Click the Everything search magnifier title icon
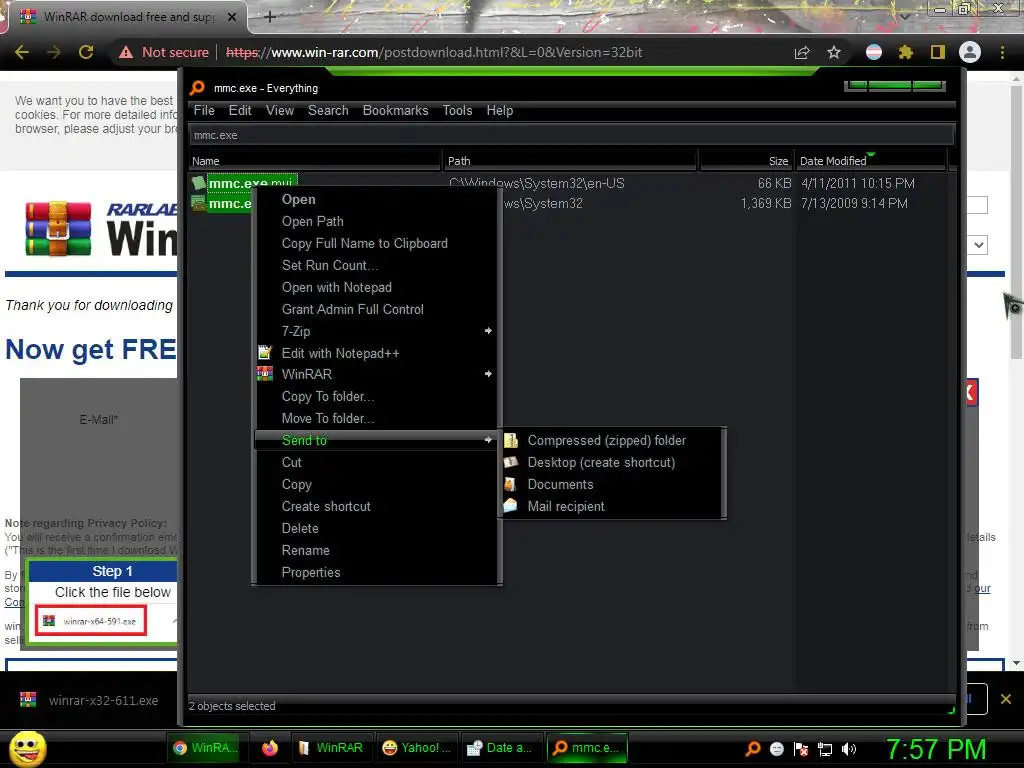1024x768 pixels. [x=197, y=88]
